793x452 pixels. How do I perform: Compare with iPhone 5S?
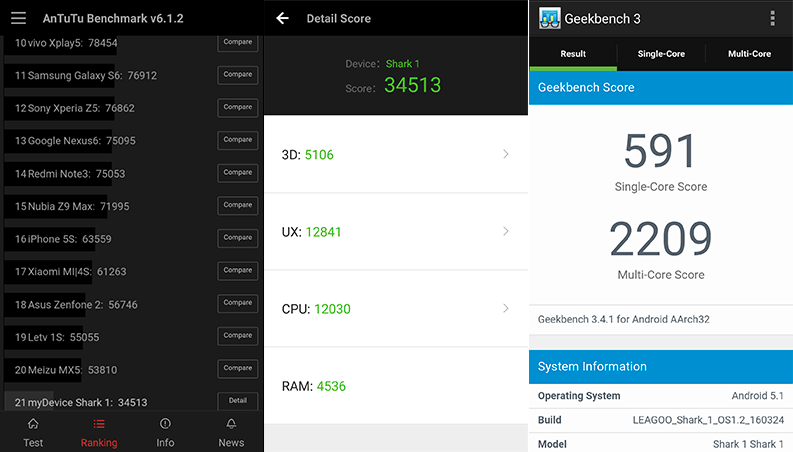(x=238, y=238)
